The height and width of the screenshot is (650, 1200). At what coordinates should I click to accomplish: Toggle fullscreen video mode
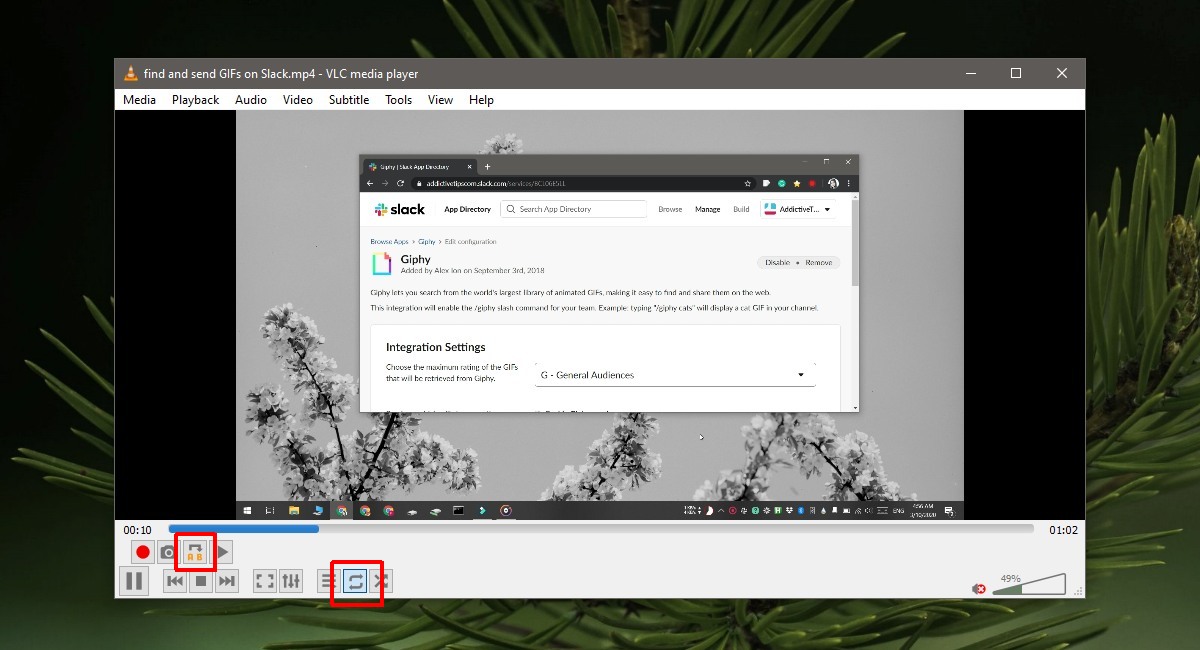tap(265, 581)
